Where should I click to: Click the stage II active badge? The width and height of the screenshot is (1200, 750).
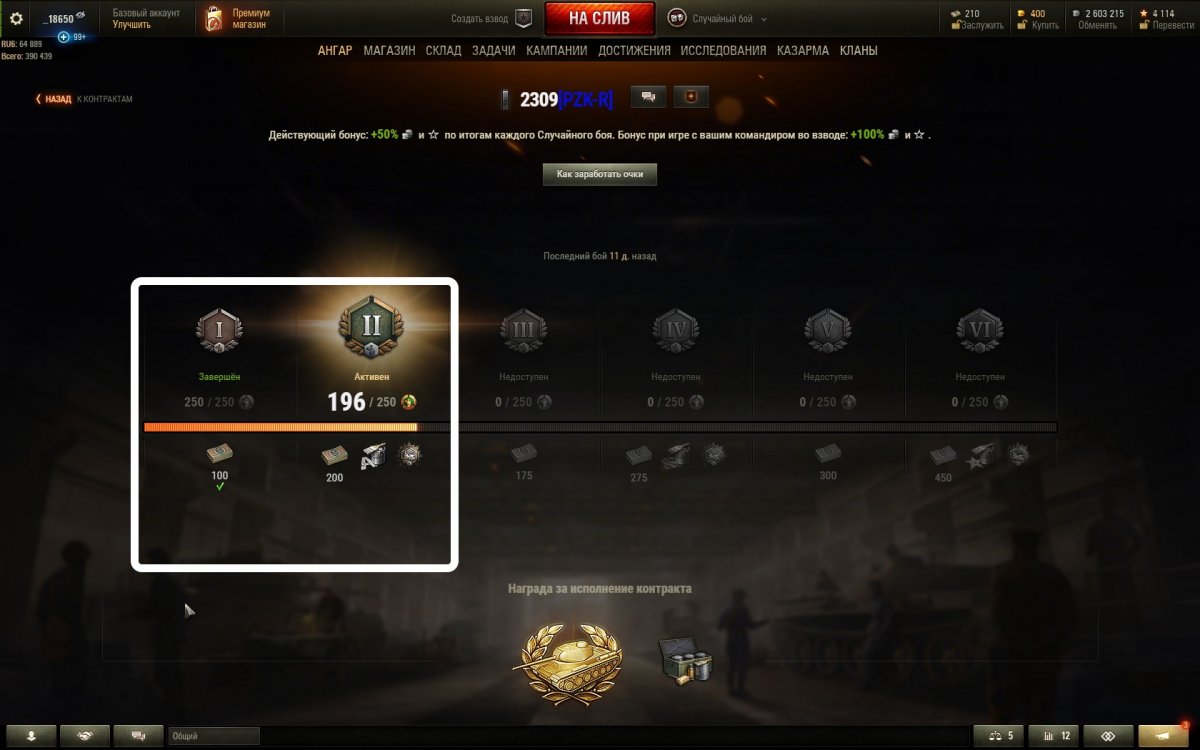point(371,329)
